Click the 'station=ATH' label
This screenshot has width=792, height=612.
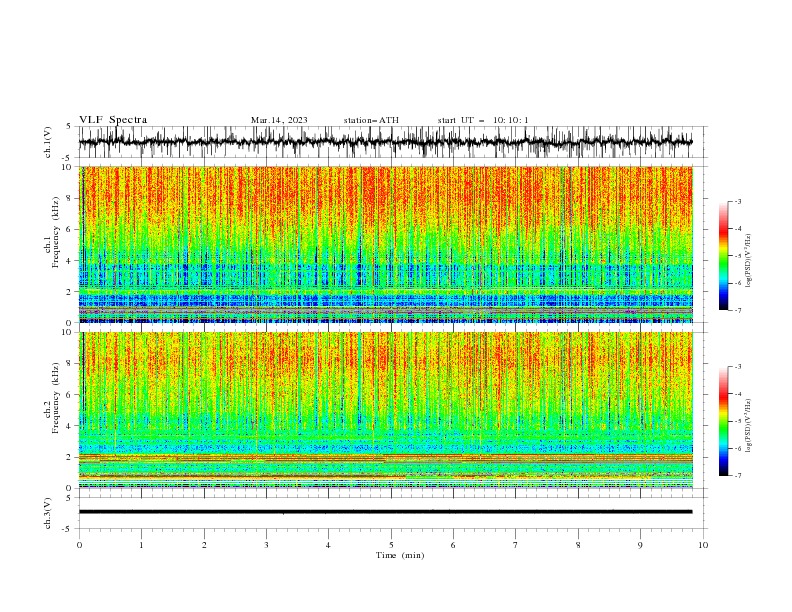371,120
